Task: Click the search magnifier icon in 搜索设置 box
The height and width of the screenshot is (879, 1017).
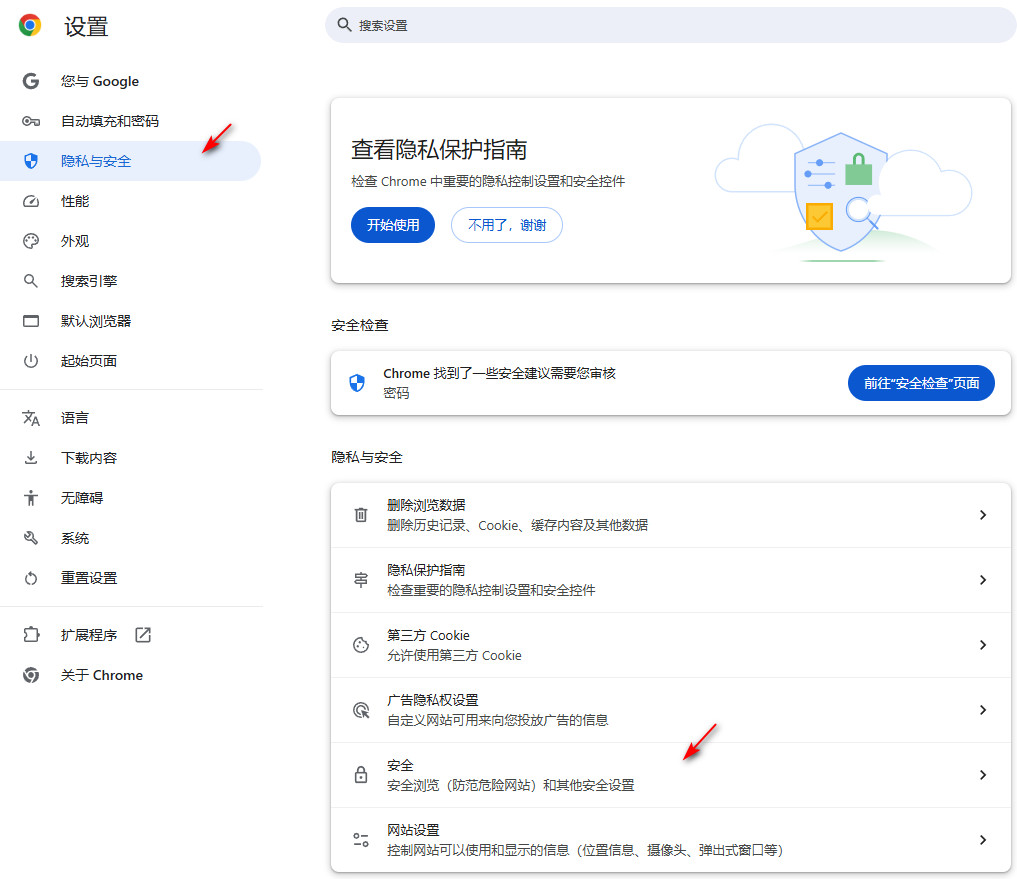Action: click(344, 25)
